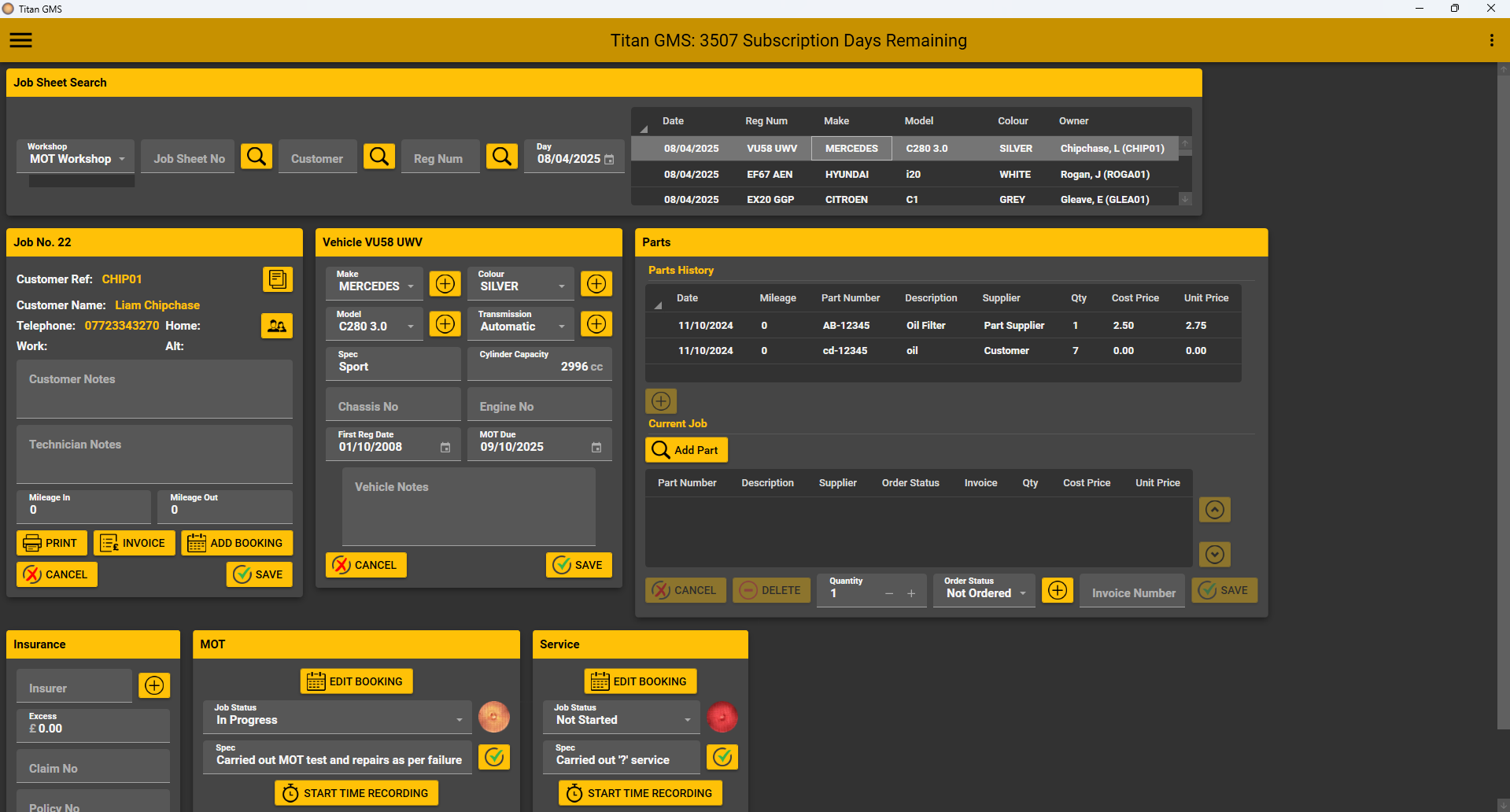Click Service job status red indicator

pyautogui.click(x=722, y=717)
